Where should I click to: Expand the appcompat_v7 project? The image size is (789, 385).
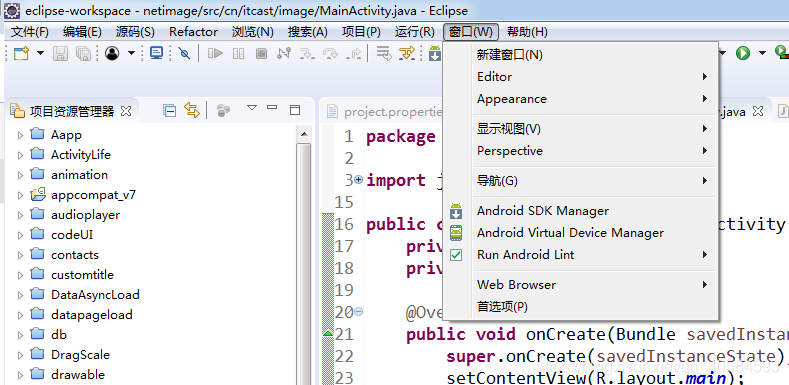coord(20,195)
